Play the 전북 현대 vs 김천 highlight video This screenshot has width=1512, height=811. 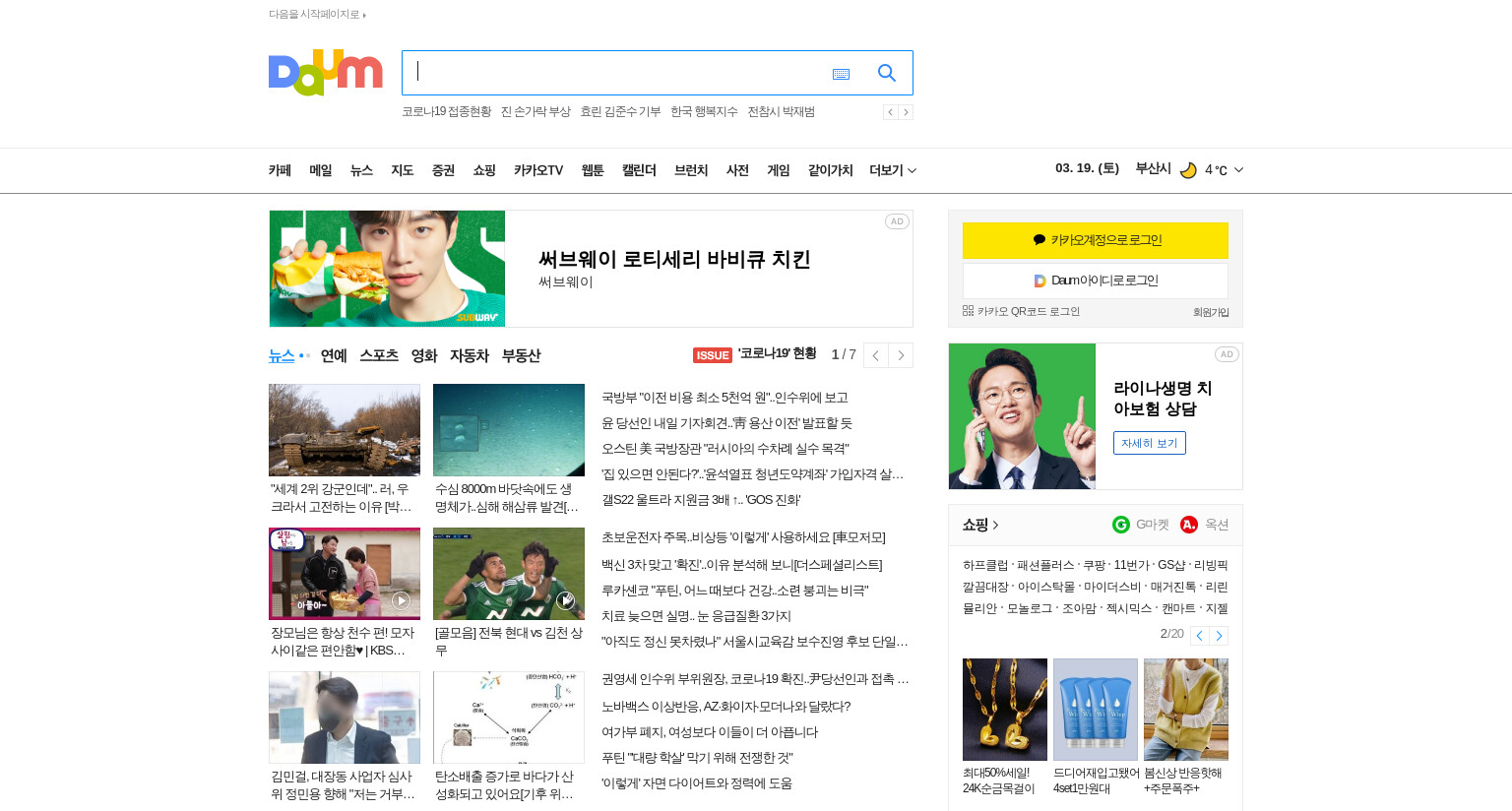click(509, 574)
